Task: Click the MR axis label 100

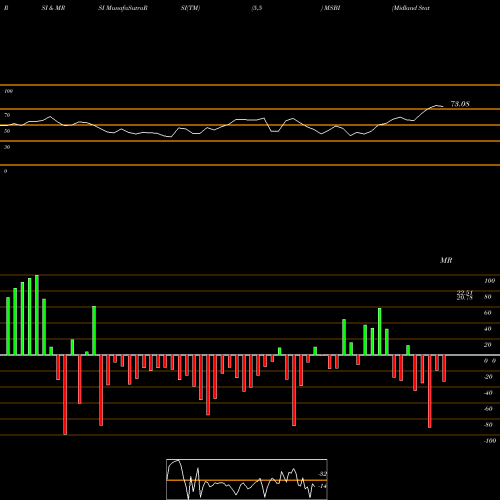Action: point(489,281)
